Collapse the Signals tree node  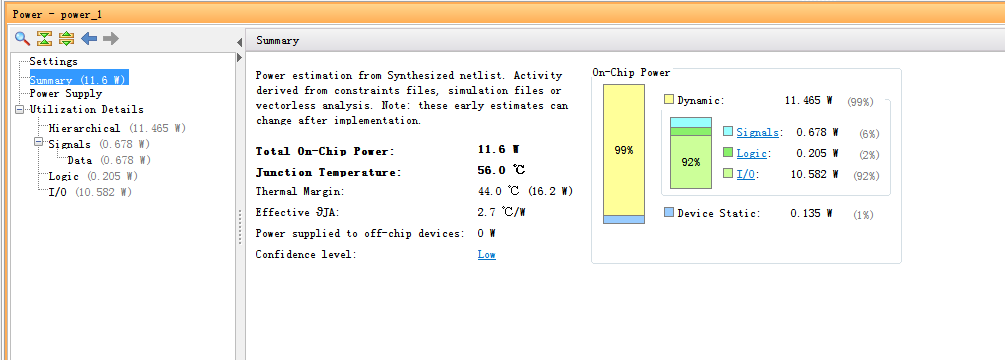point(38,142)
